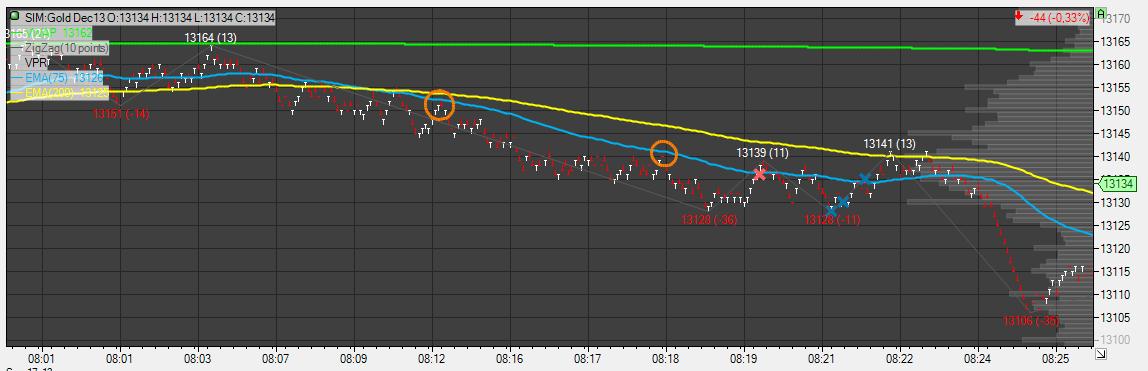Select the VPR indicator legend label
Image resolution: width=1148 pixels, height=371 pixels.
(38, 62)
